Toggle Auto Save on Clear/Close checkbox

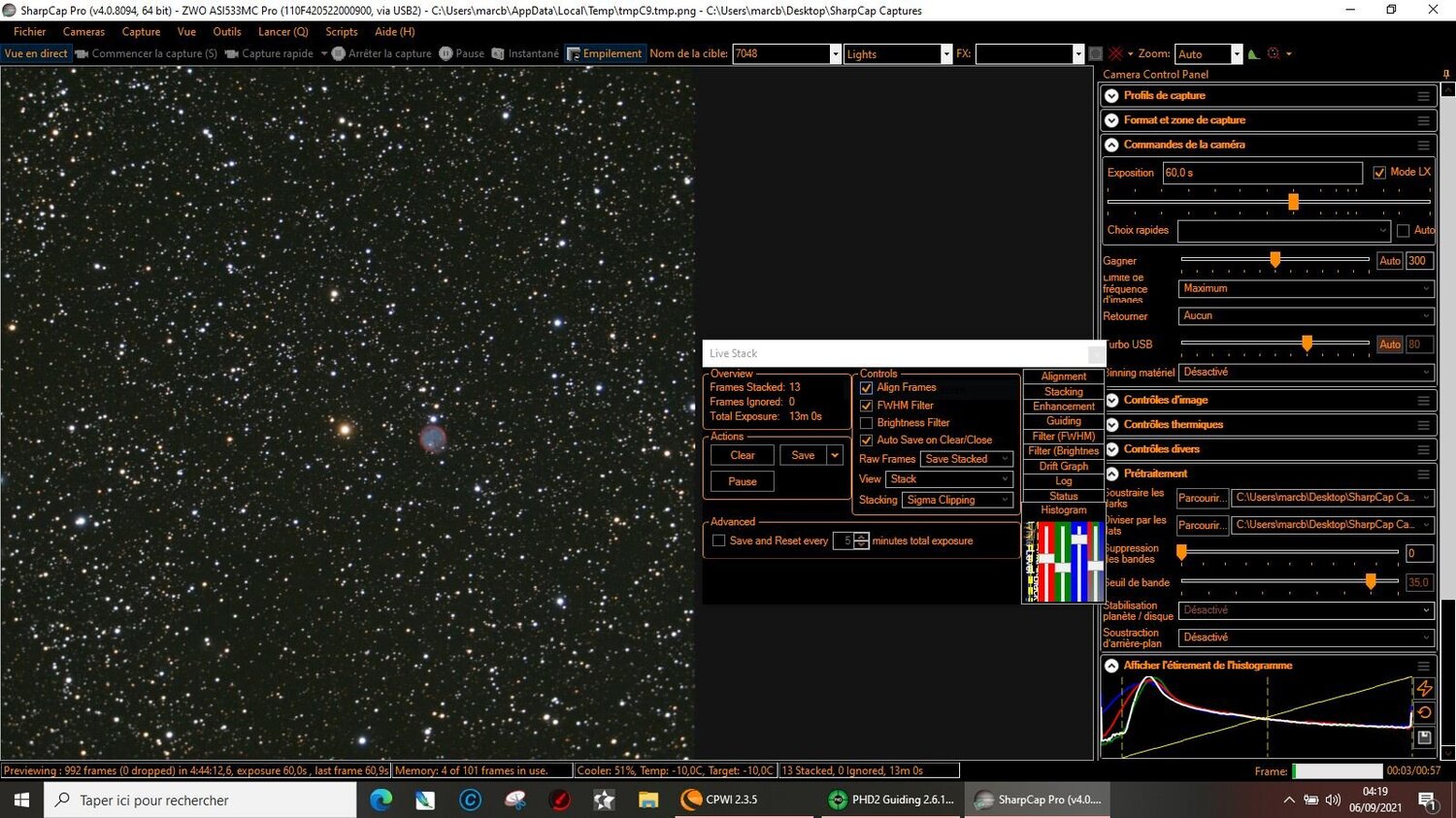(867, 441)
